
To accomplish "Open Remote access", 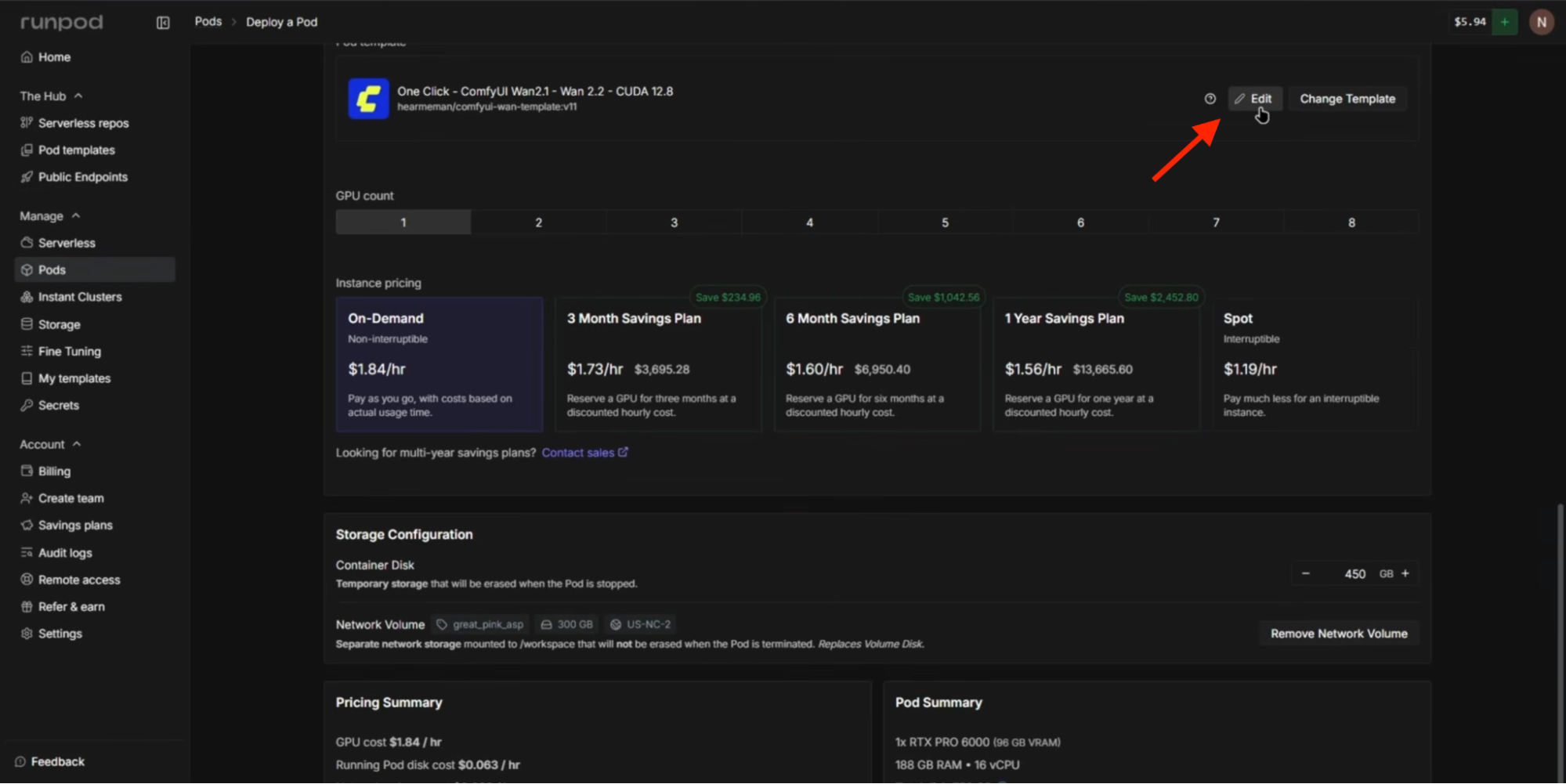I will coord(71,580).
